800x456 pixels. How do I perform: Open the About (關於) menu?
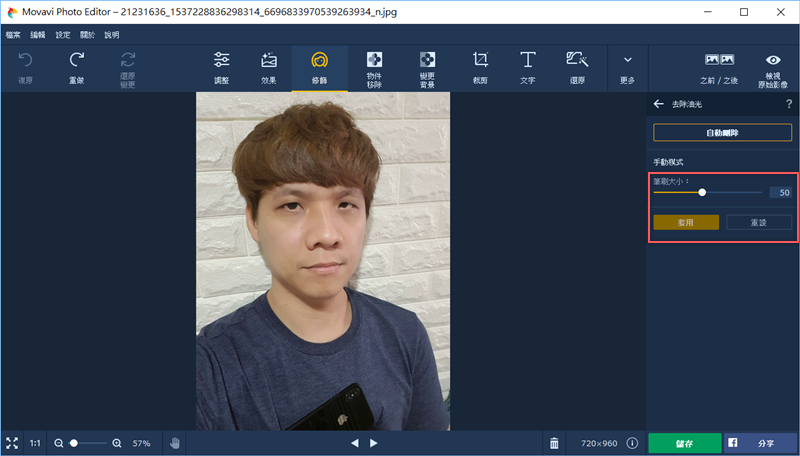point(87,35)
